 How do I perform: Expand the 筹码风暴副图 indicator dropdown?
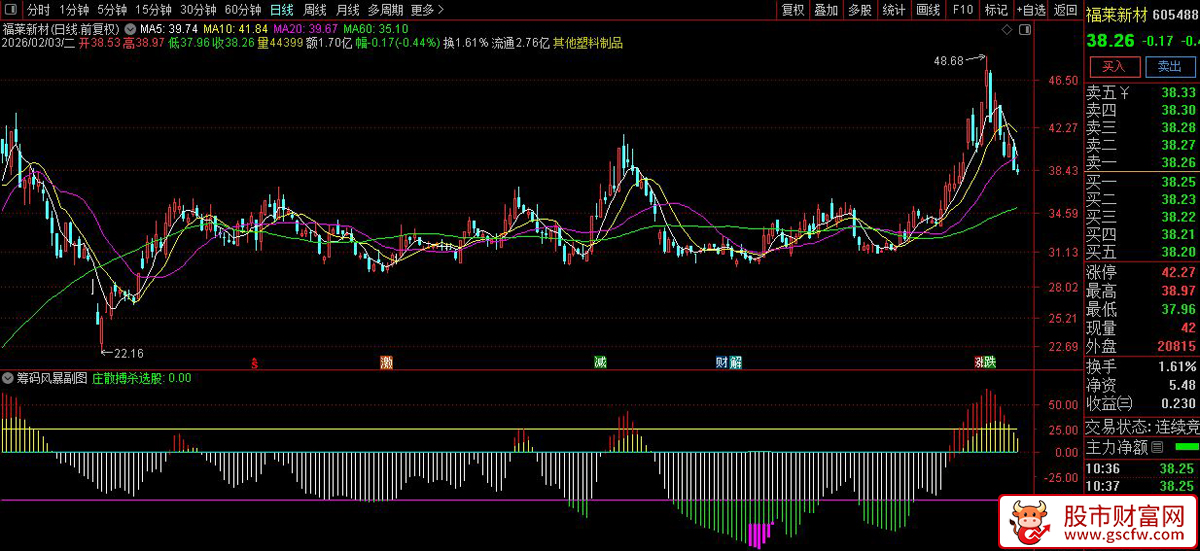[9, 379]
